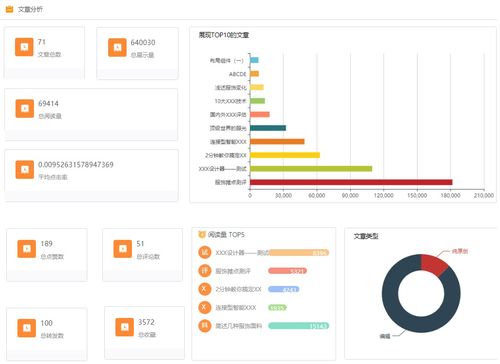Screen dimensions: 500x364
Task: Click the value 189
Action: tap(46, 244)
